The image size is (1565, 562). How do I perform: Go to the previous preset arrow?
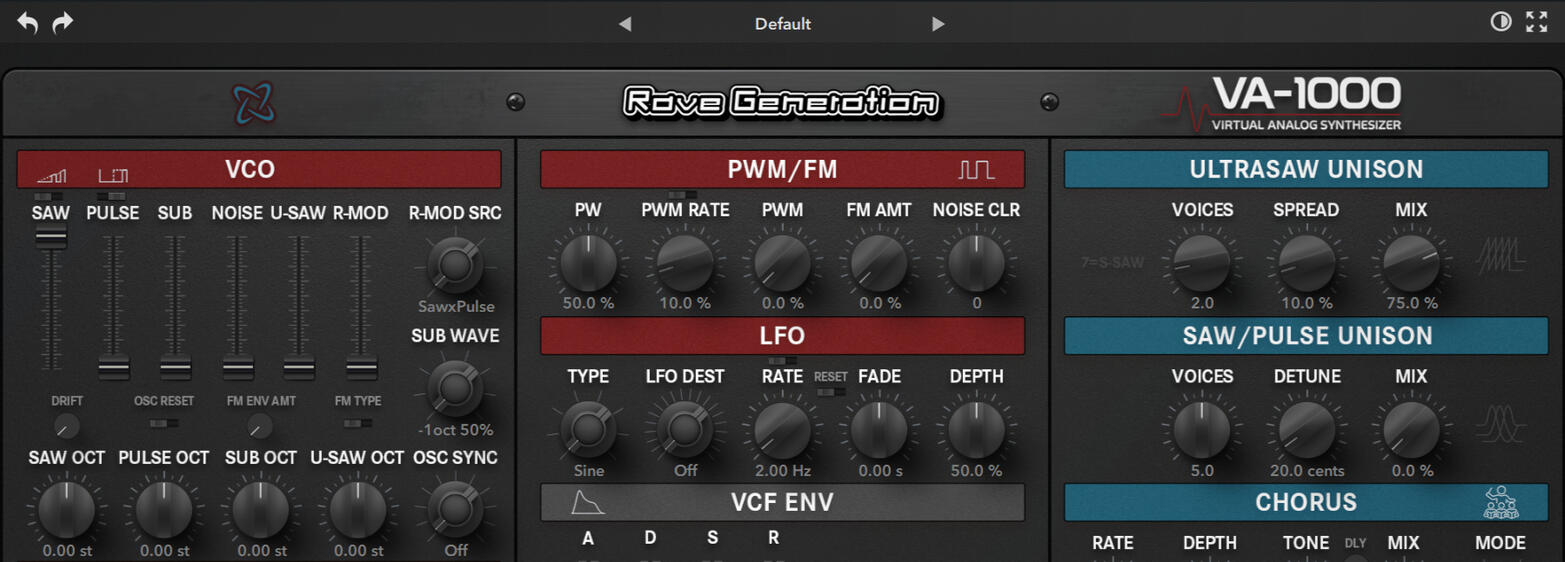[625, 24]
